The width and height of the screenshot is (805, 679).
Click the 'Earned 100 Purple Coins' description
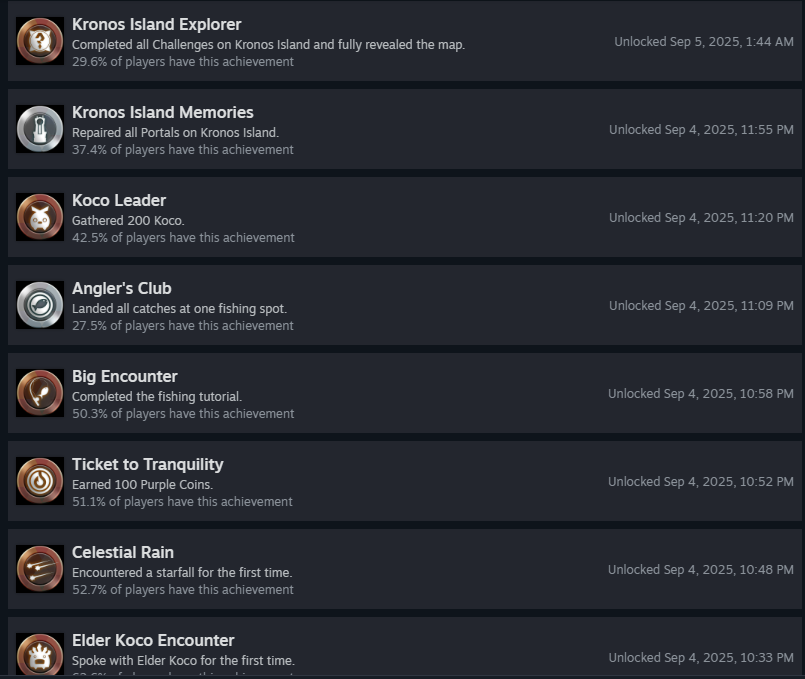(x=142, y=484)
